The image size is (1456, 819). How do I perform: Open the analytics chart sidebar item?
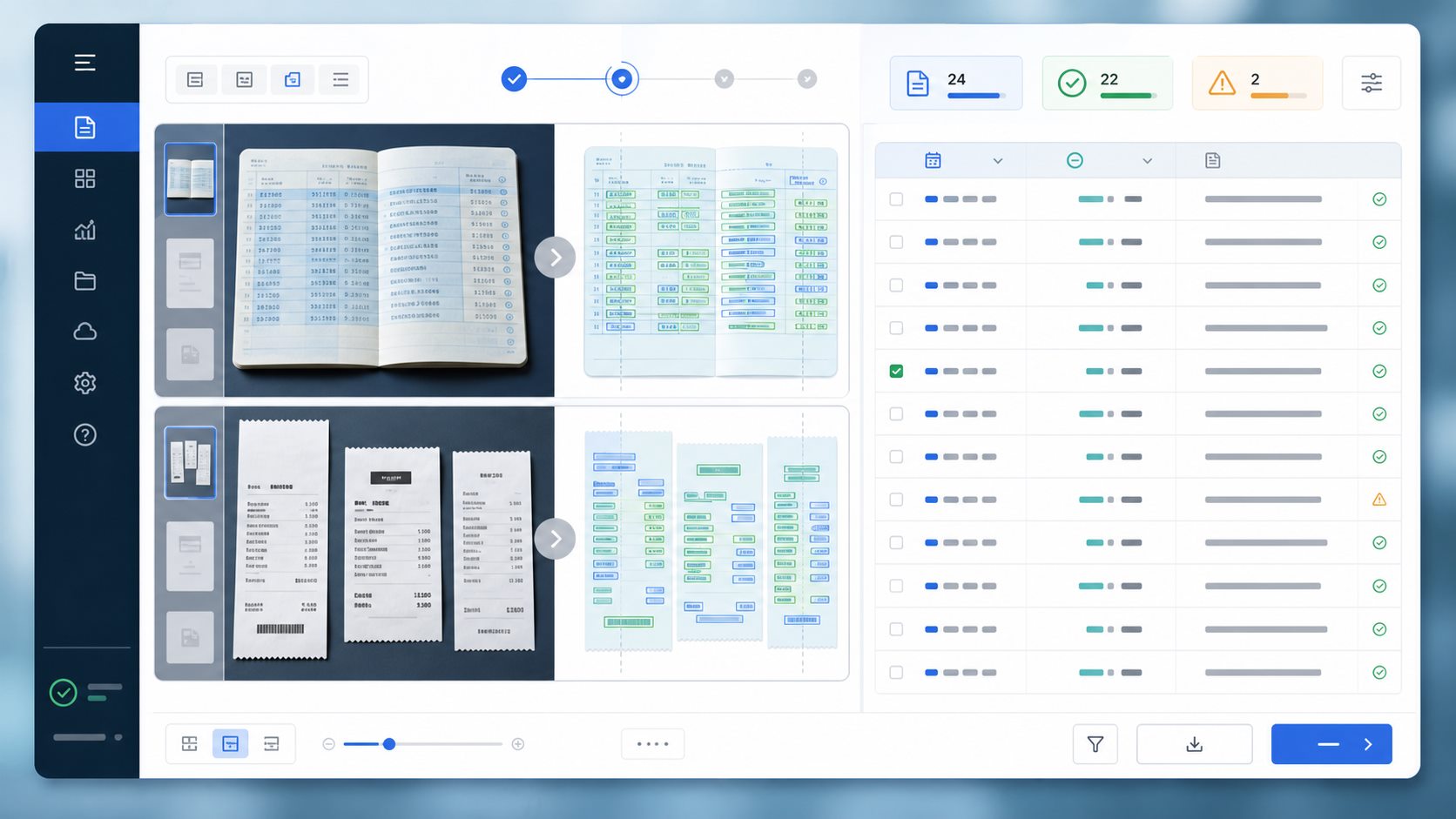click(x=84, y=230)
